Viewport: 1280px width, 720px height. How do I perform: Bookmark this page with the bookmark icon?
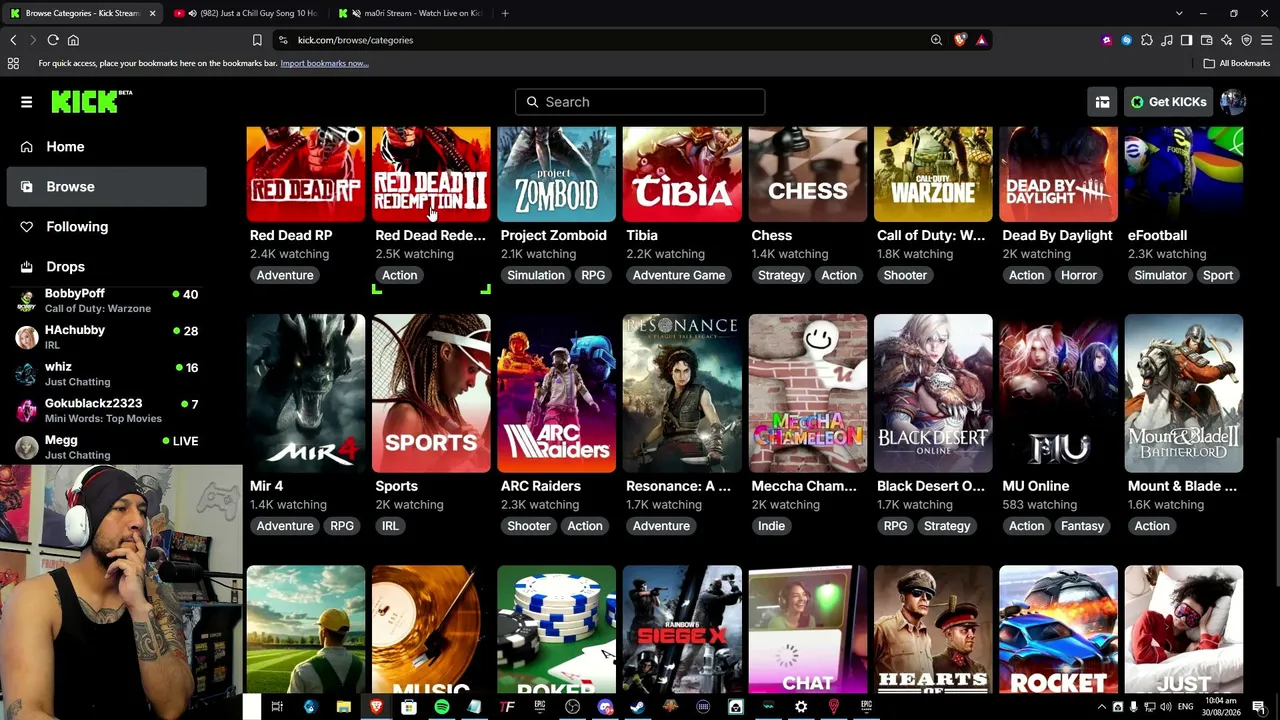(x=257, y=40)
